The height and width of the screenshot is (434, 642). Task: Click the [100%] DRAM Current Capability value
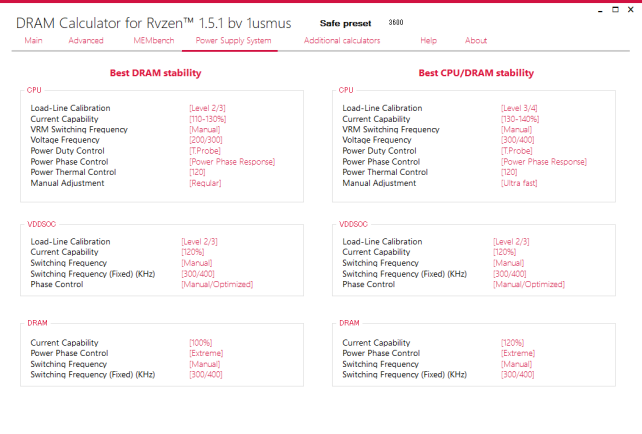click(201, 343)
